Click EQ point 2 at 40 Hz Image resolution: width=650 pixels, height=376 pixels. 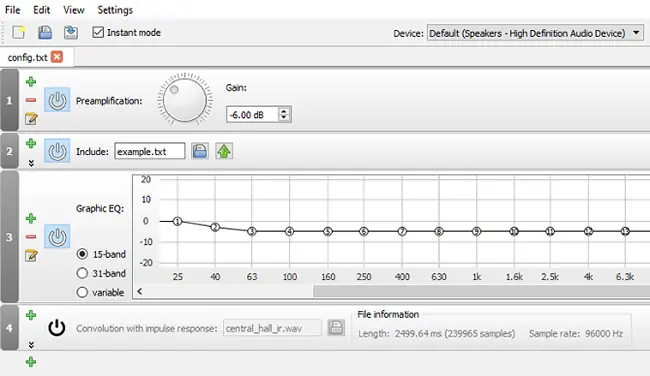tap(215, 227)
